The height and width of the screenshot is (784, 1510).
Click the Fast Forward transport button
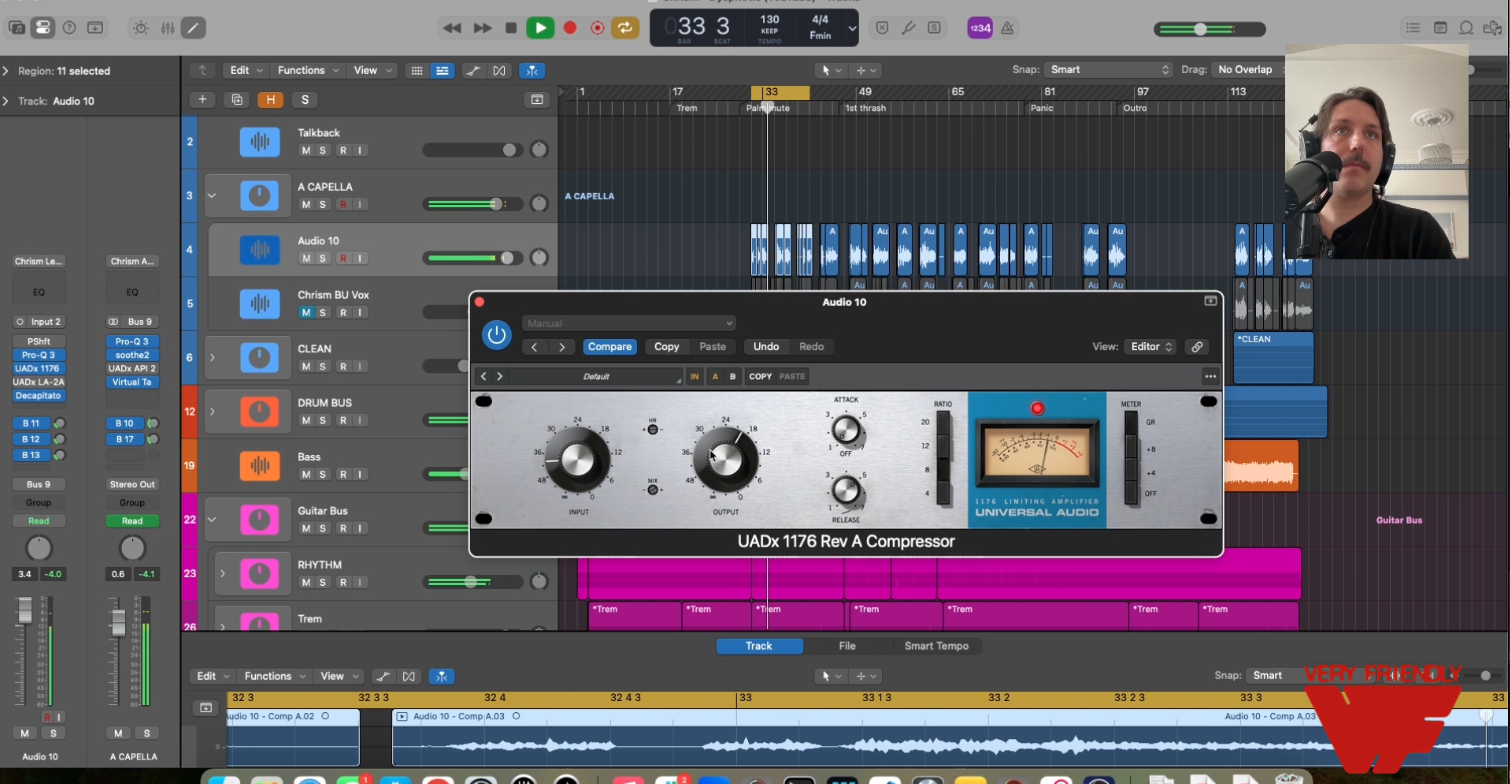pos(482,28)
